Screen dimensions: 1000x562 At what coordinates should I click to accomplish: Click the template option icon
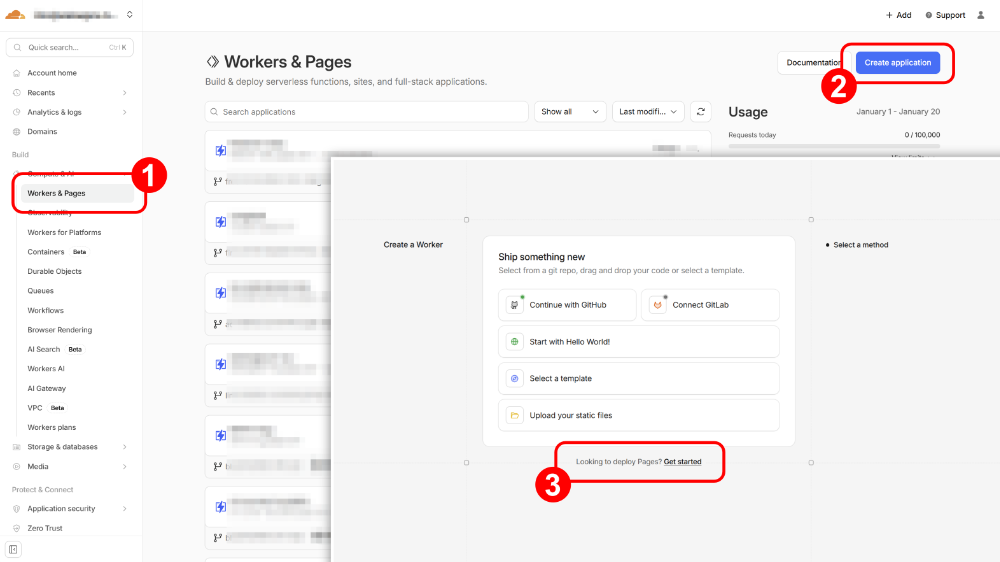click(x=515, y=378)
